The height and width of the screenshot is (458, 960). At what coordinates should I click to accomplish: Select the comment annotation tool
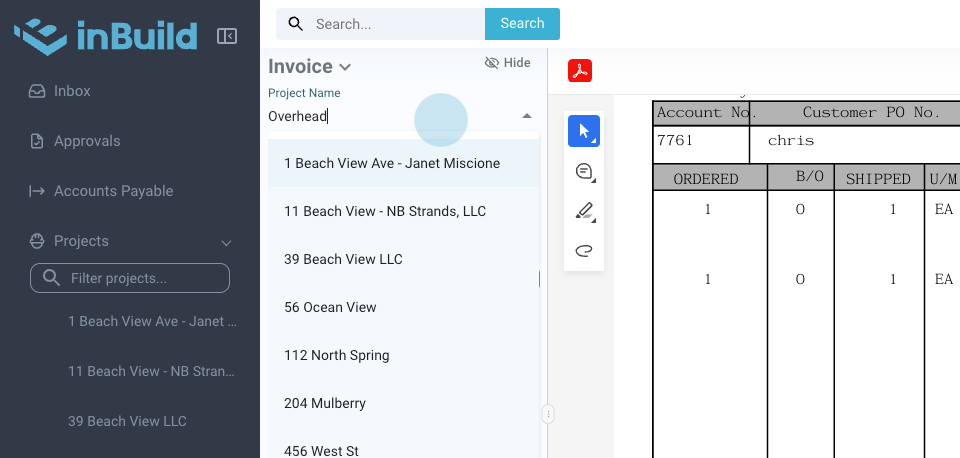[x=584, y=172]
